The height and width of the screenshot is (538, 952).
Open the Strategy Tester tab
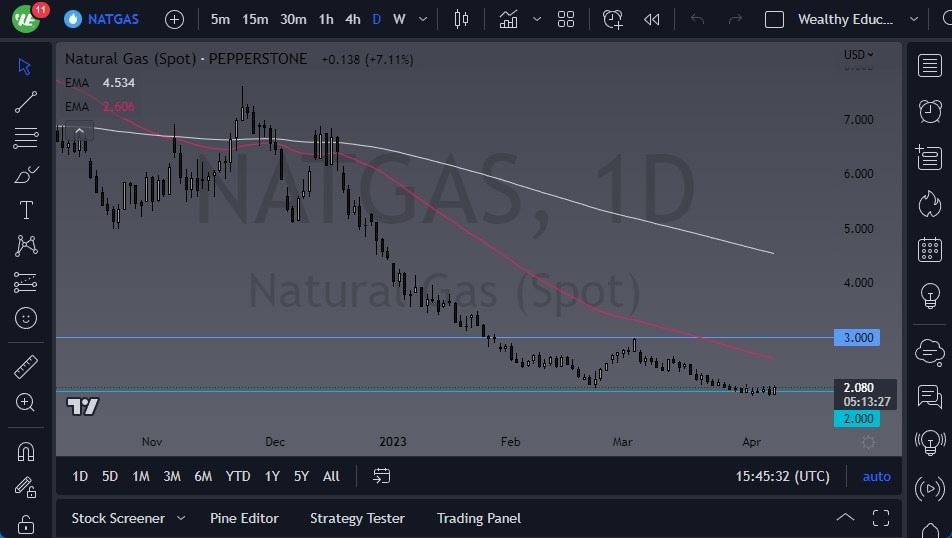click(357, 518)
